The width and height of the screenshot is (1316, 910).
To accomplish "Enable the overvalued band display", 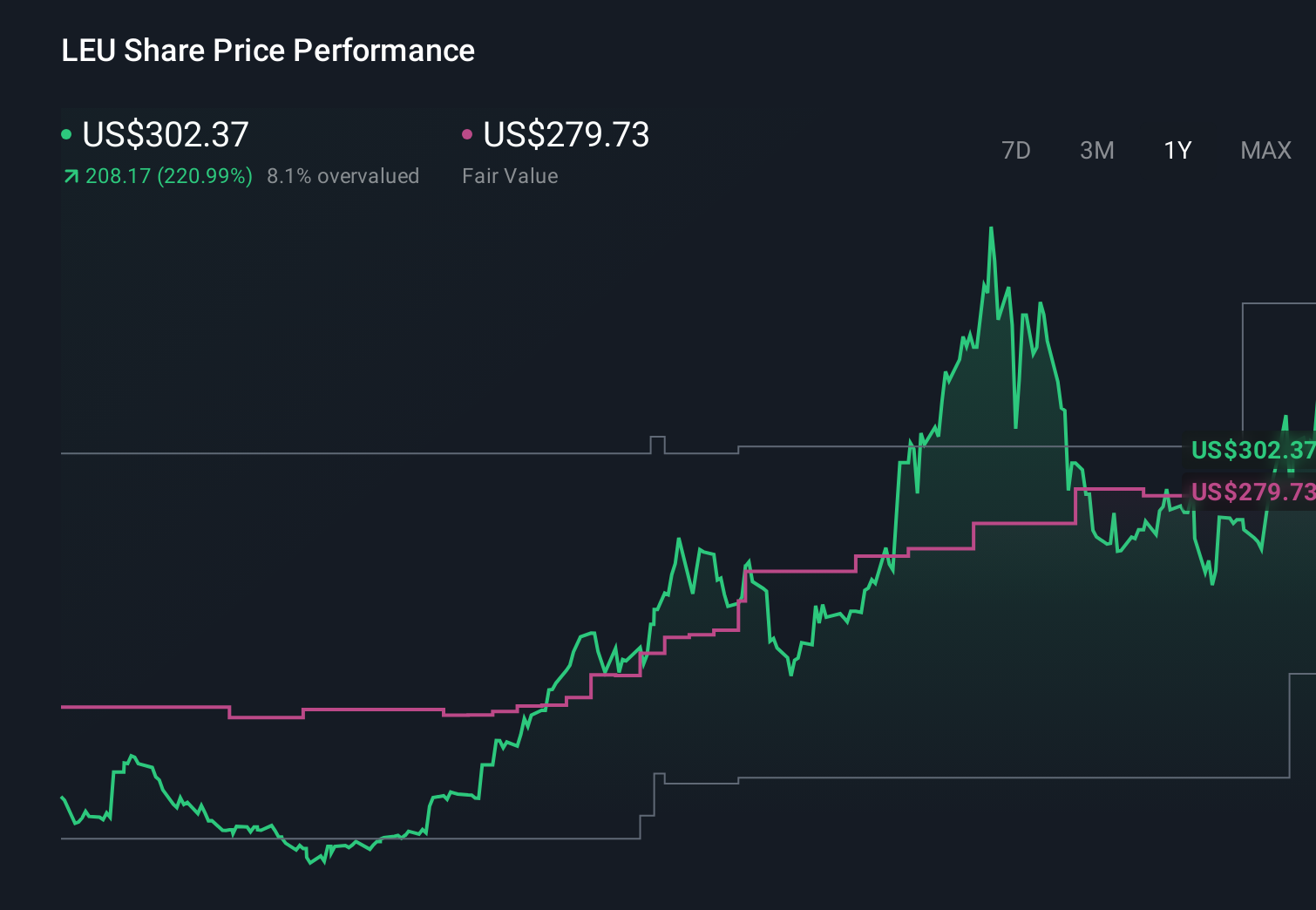I will [343, 175].
